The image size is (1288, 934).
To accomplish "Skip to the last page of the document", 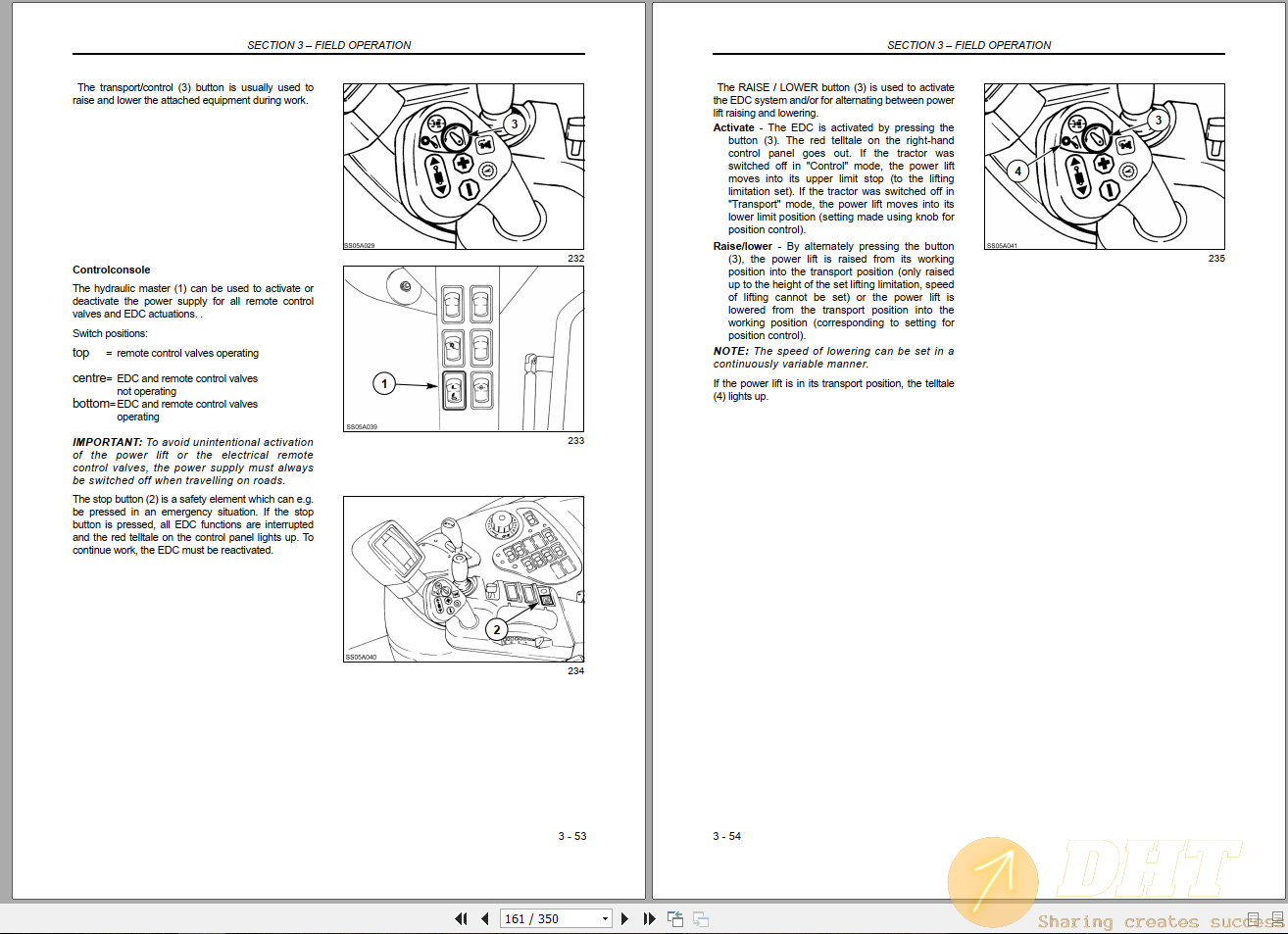I will coord(649,918).
